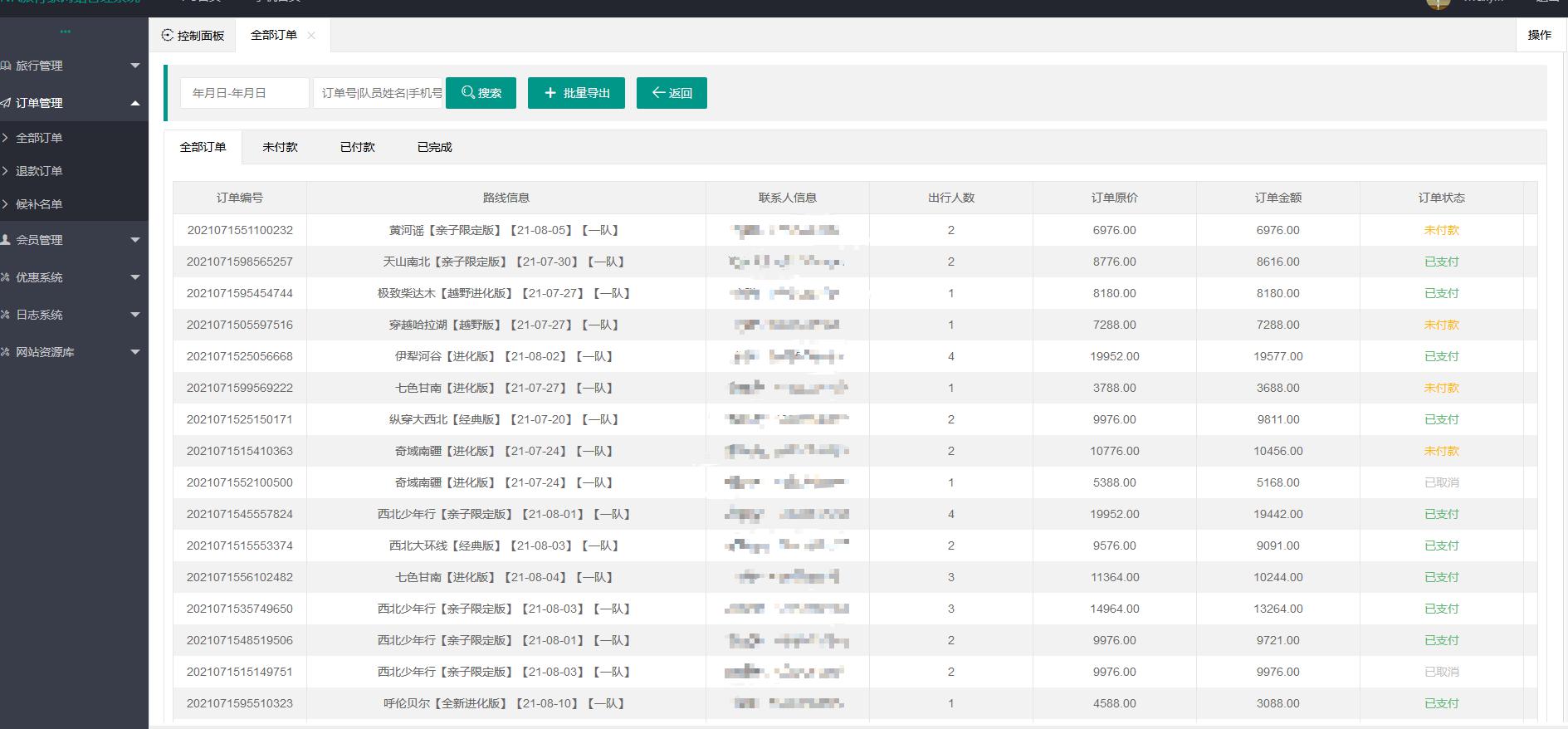
Task: Switch to the 已付款 filter tab
Action: pos(358,147)
